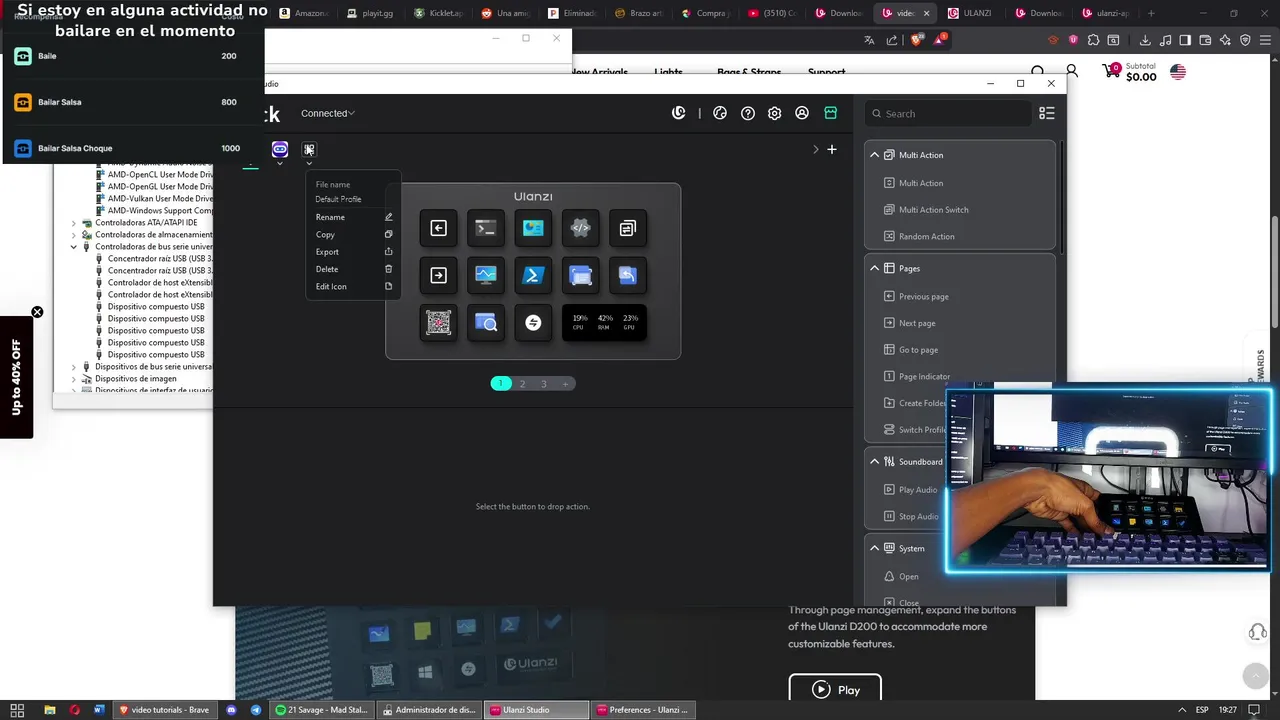
Task: Click the globe language icon in header
Action: [720, 113]
